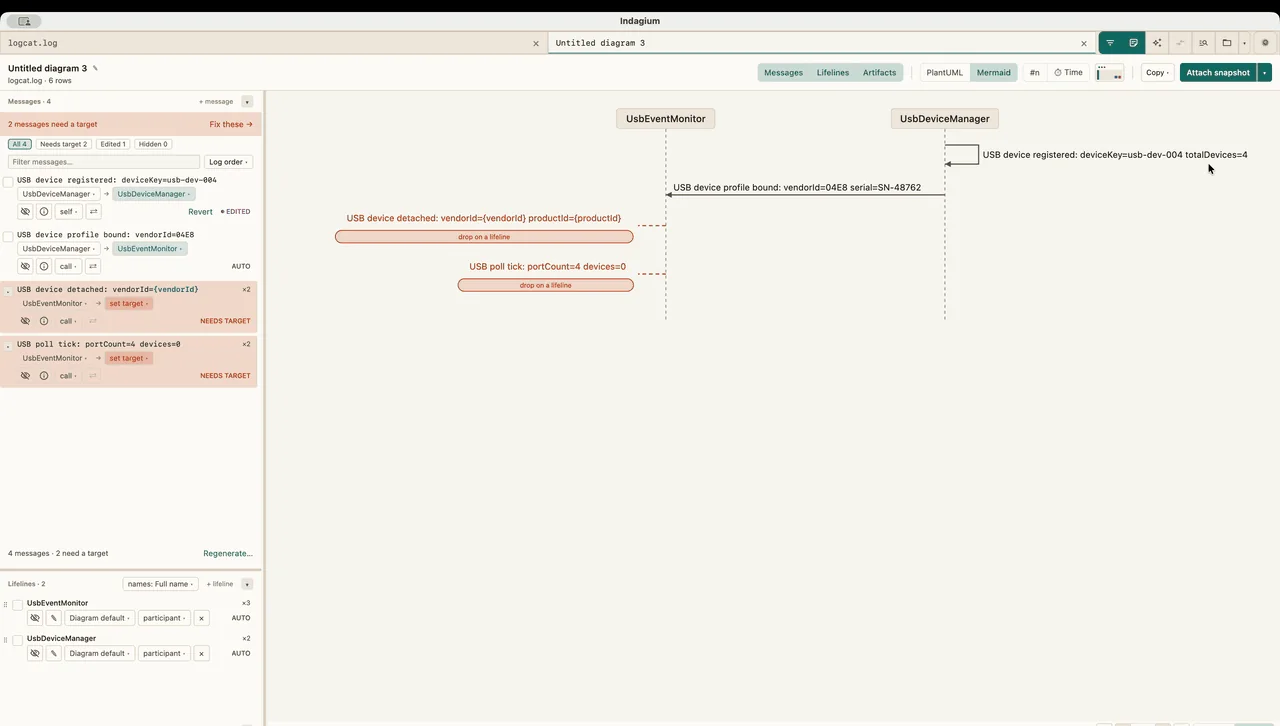Click the Attach snapshot button
Viewport: 1280px width, 726px height.
click(1218, 72)
